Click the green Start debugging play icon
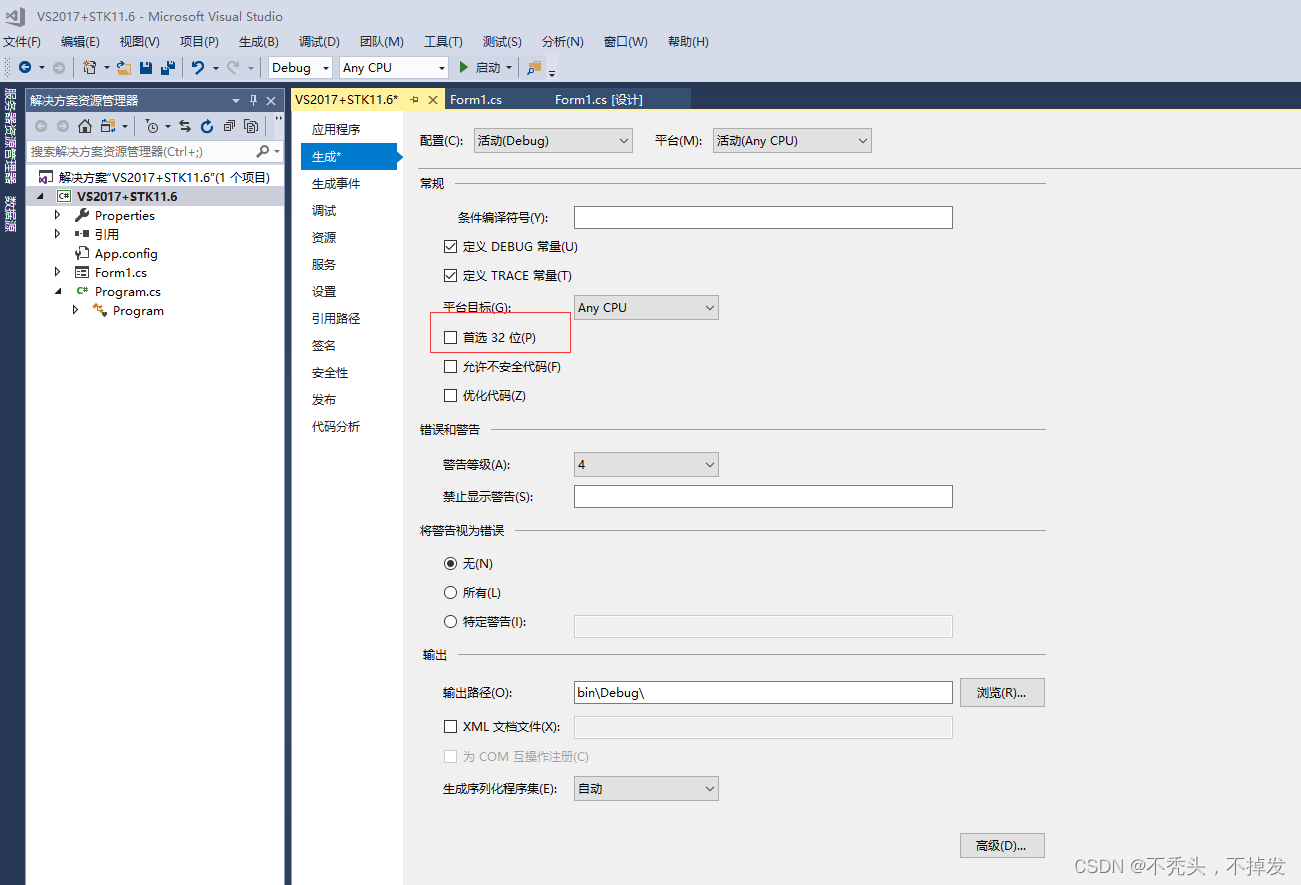The image size is (1301, 885). [x=464, y=68]
